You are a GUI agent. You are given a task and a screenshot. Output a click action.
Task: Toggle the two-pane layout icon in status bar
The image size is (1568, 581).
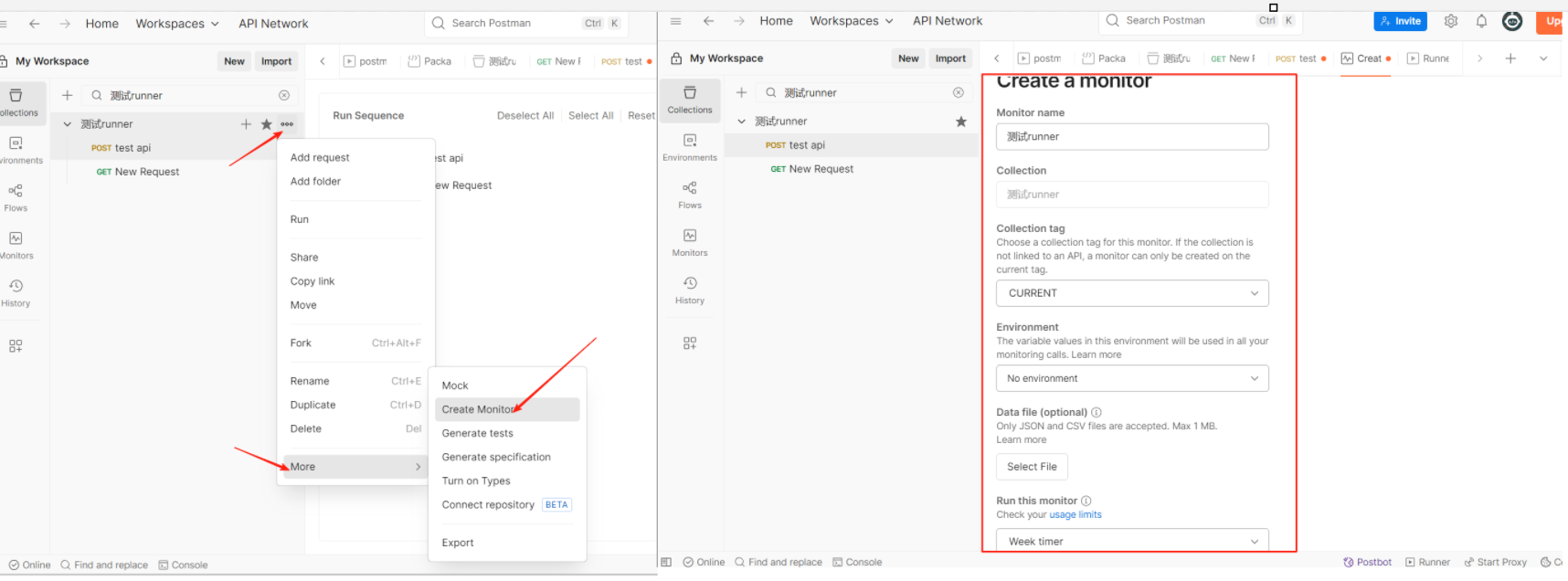coord(666,562)
